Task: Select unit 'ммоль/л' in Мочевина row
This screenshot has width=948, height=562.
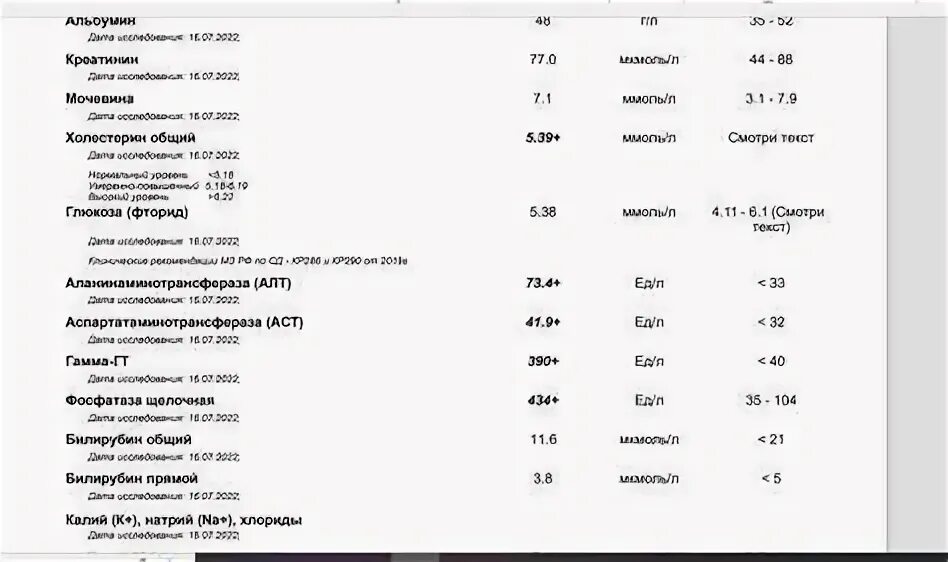Action: tap(649, 99)
